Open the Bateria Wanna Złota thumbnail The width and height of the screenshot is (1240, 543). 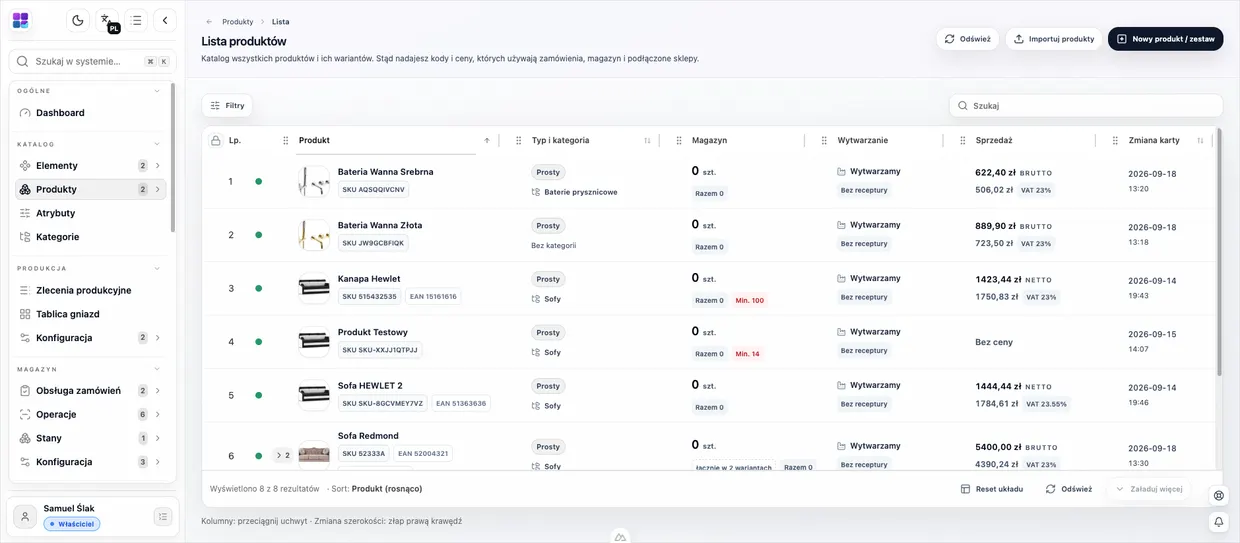[x=314, y=235]
